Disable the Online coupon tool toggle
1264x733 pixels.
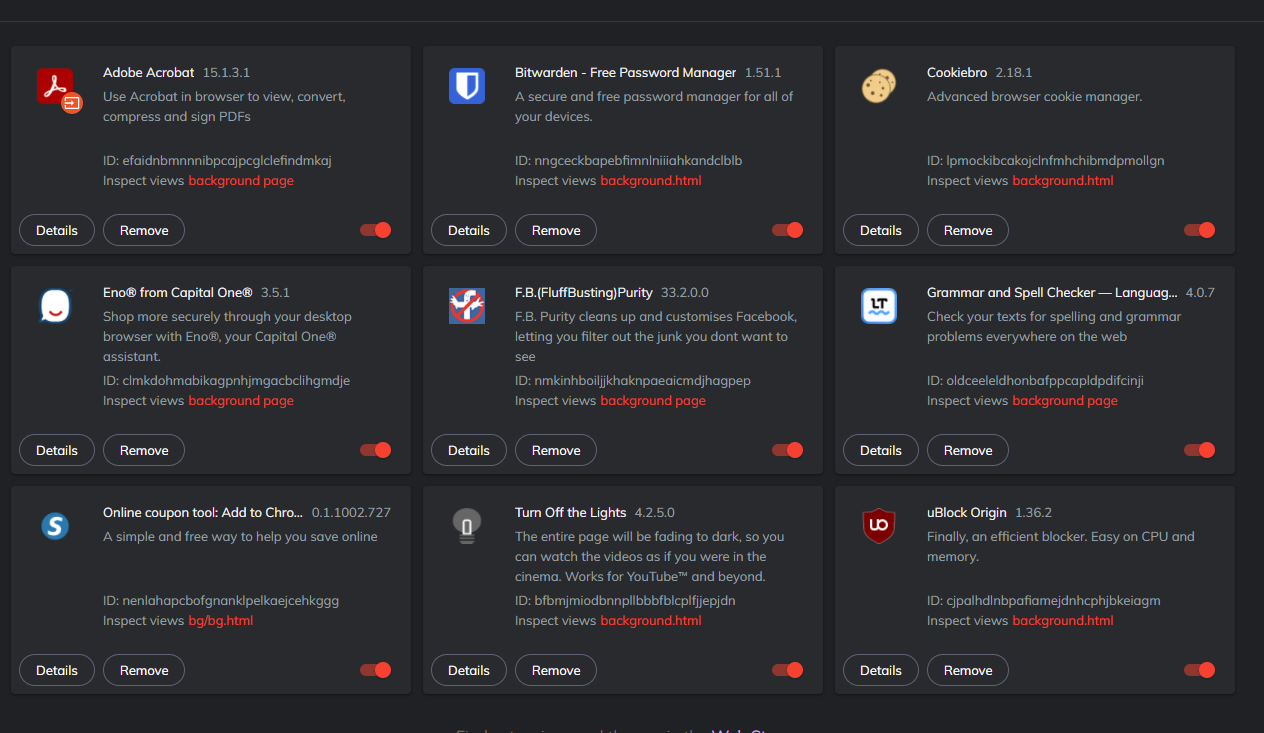[376, 670]
